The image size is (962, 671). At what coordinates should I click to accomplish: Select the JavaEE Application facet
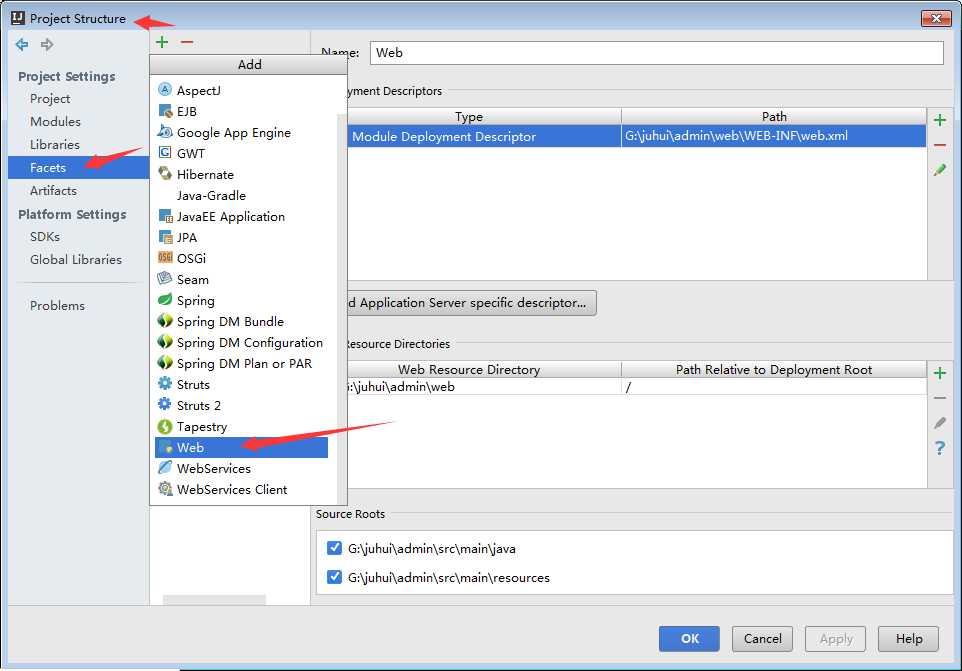click(241, 217)
